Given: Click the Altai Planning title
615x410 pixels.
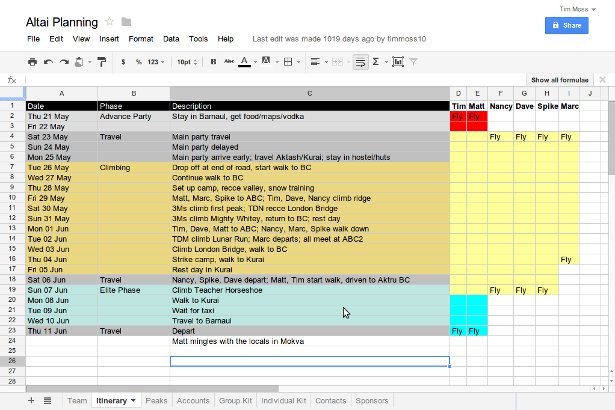Looking at the screenshot, I should pyautogui.click(x=62, y=22).
